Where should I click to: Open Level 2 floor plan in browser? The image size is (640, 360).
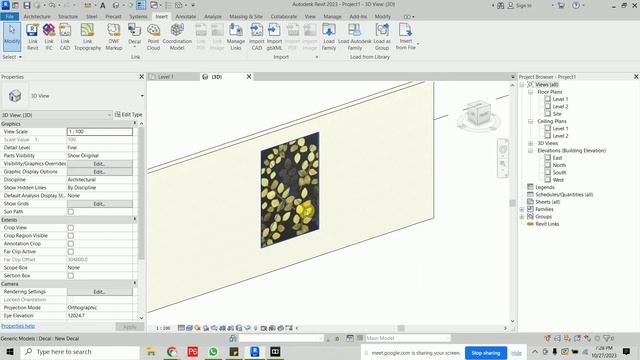[560, 107]
